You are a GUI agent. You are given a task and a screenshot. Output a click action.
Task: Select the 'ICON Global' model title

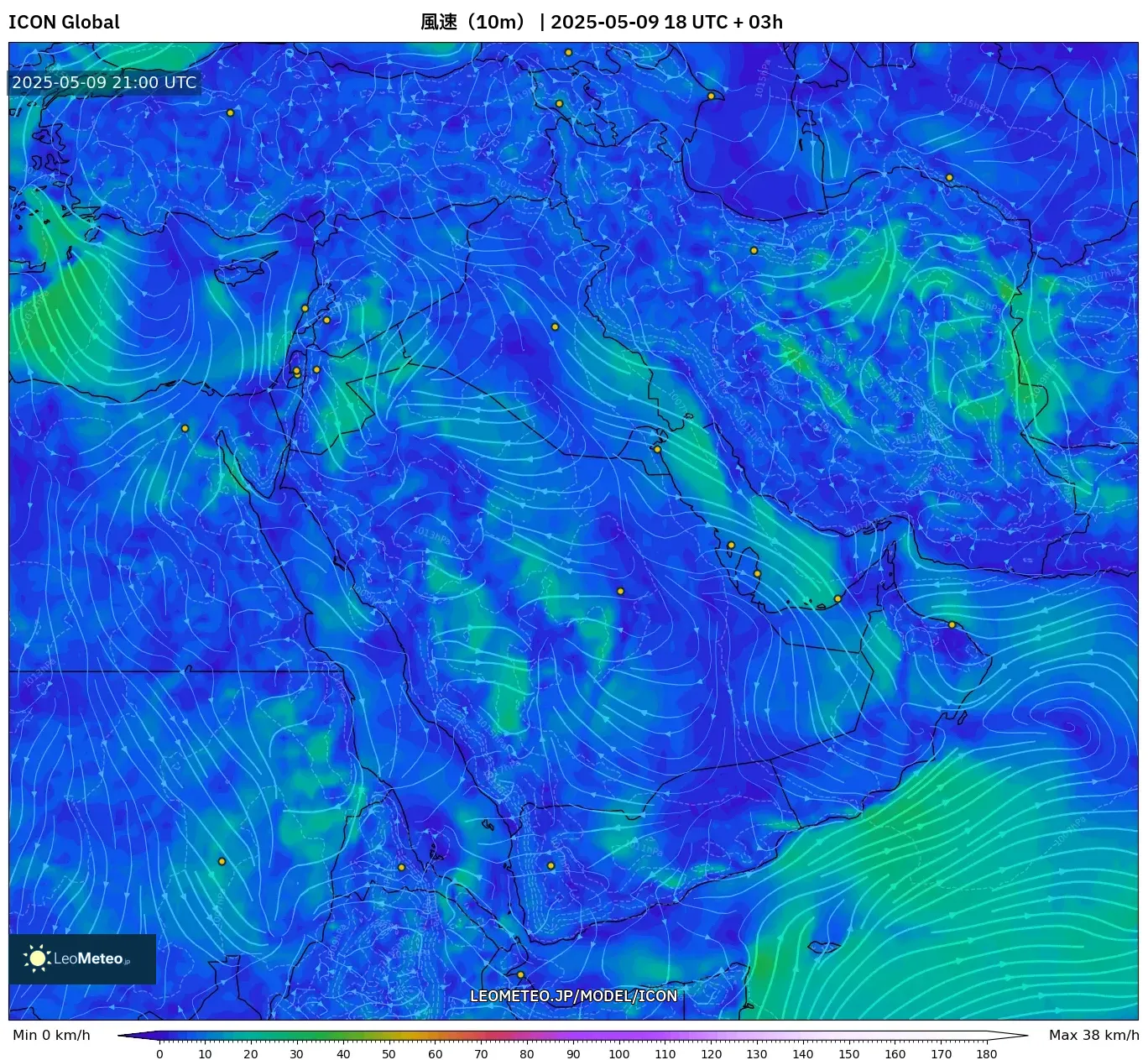tap(64, 23)
